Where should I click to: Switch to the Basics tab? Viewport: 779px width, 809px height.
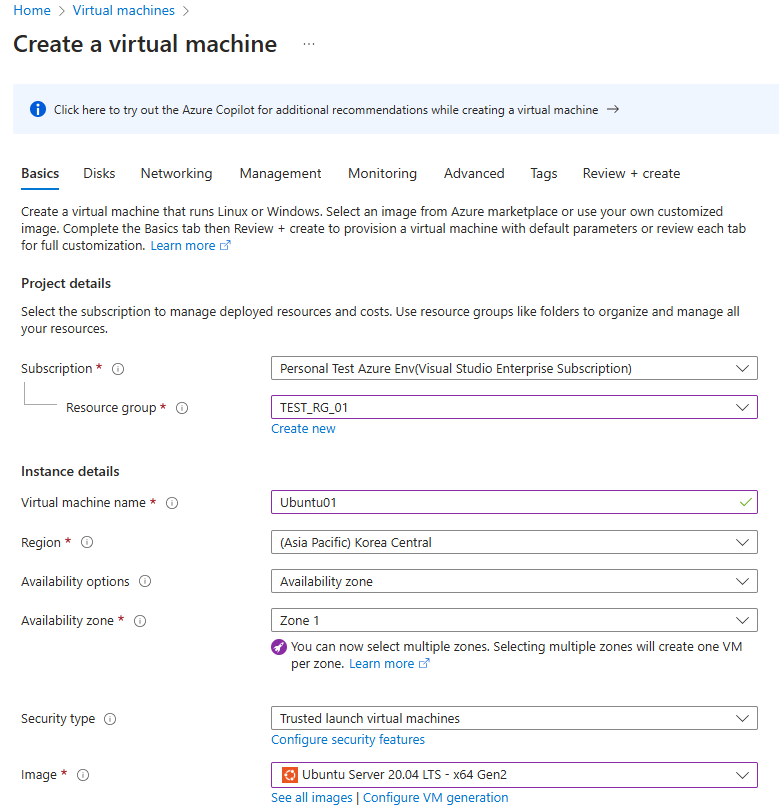click(x=40, y=174)
